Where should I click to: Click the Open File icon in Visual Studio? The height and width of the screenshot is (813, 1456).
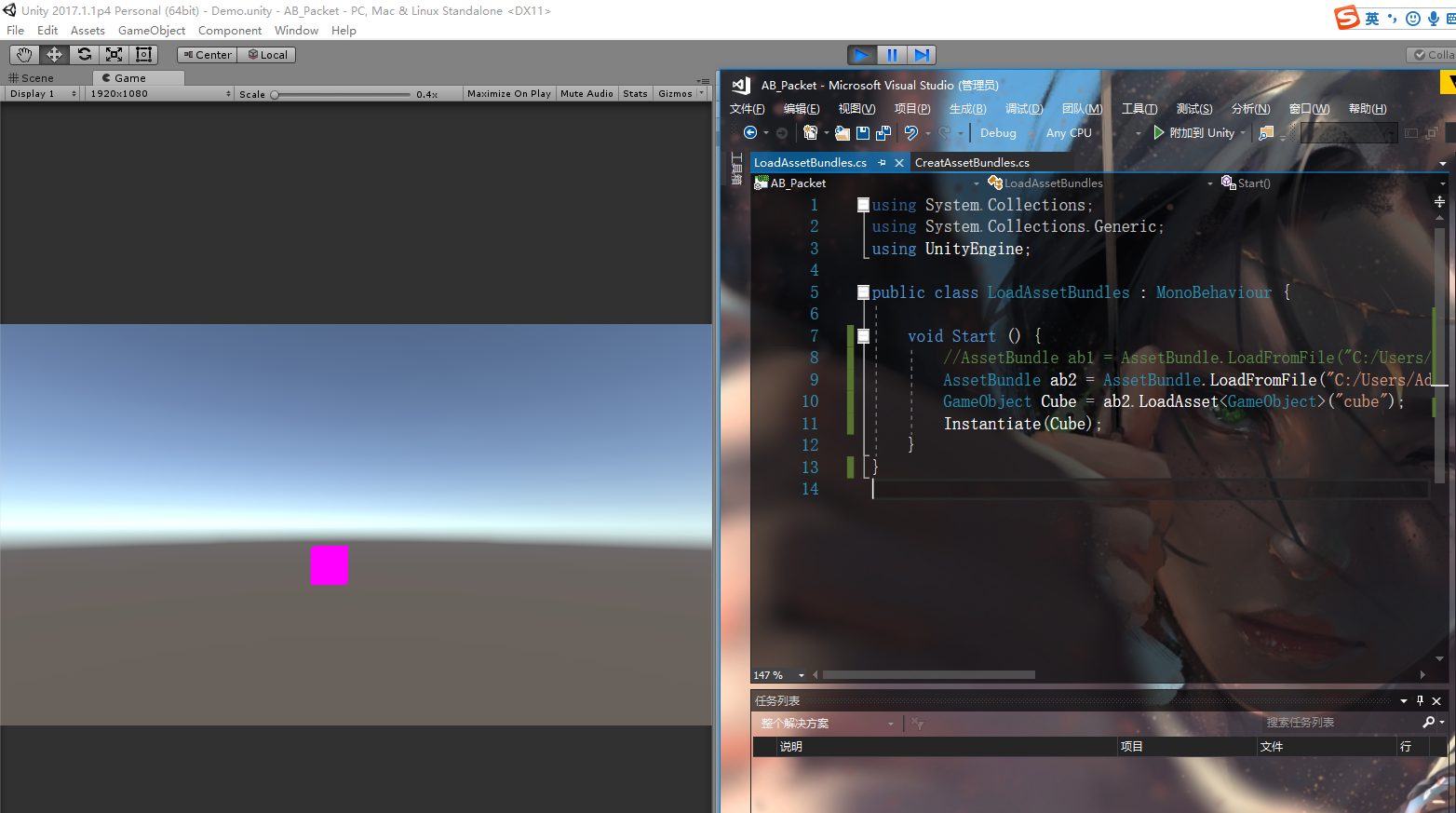point(843,133)
